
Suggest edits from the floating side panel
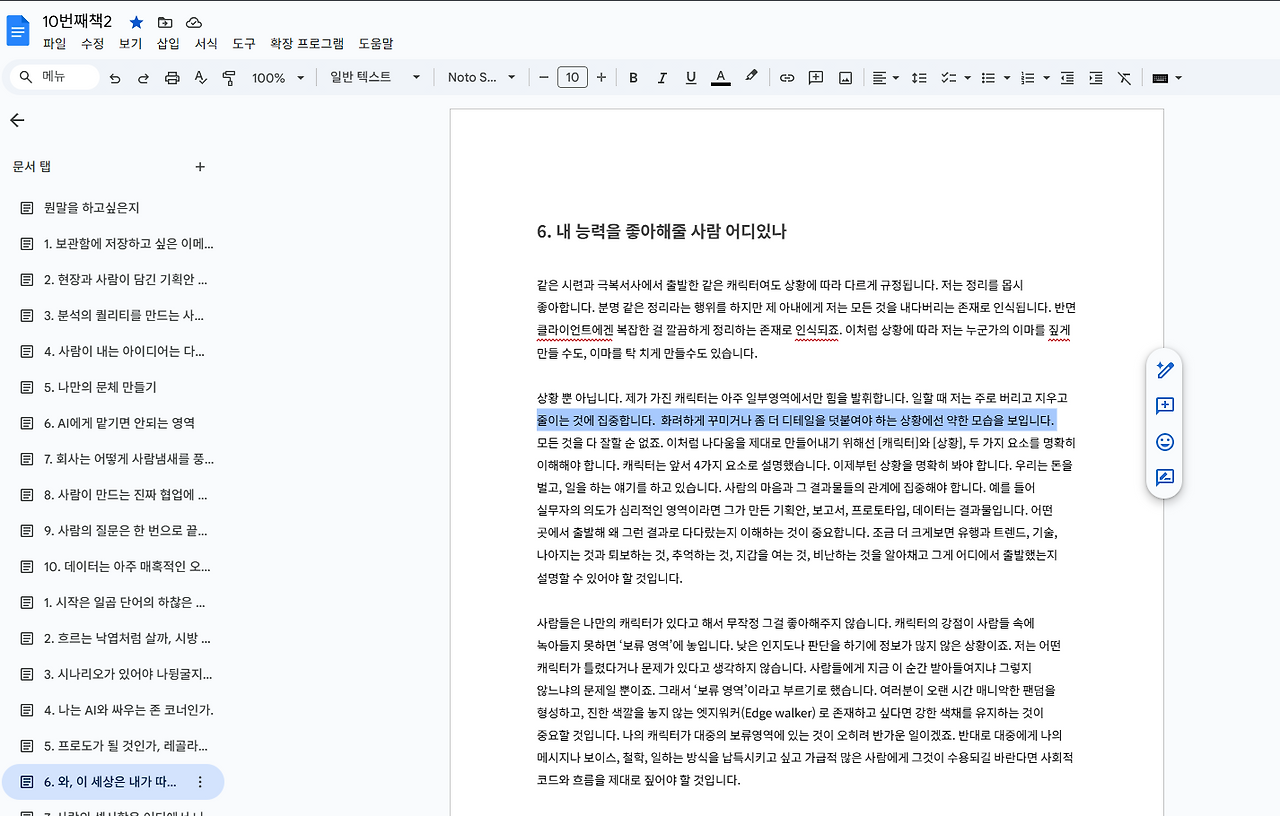[1164, 478]
